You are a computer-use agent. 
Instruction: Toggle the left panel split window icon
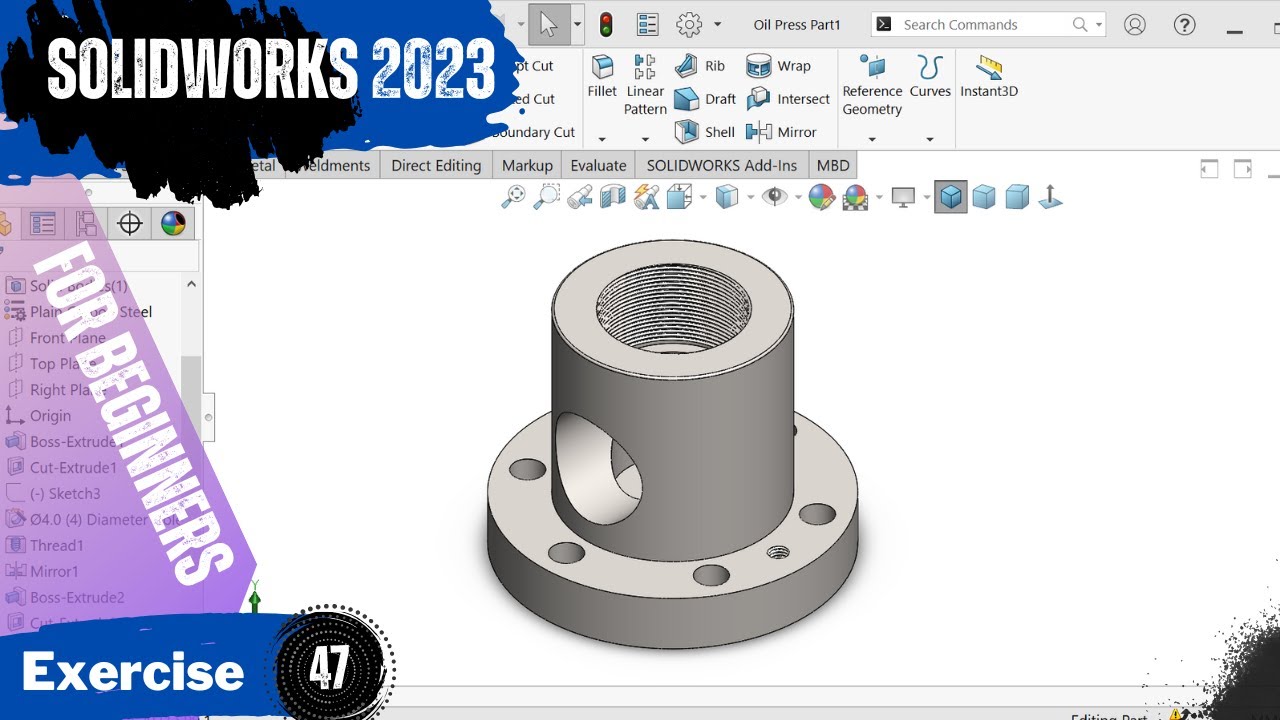1209,168
